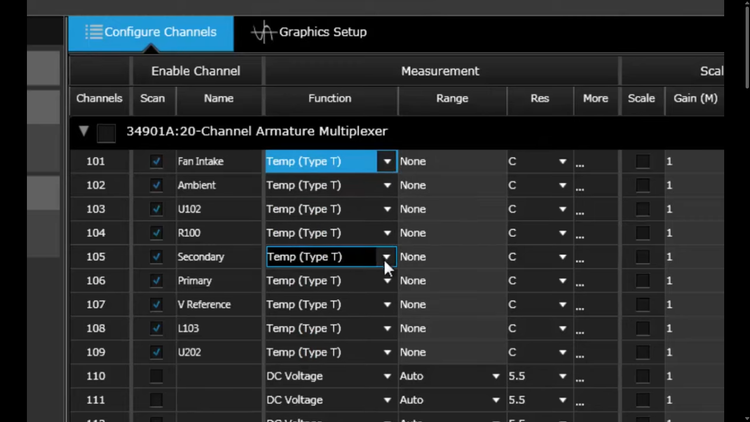Open More options for channel 109
750x422 pixels.
click(580, 354)
